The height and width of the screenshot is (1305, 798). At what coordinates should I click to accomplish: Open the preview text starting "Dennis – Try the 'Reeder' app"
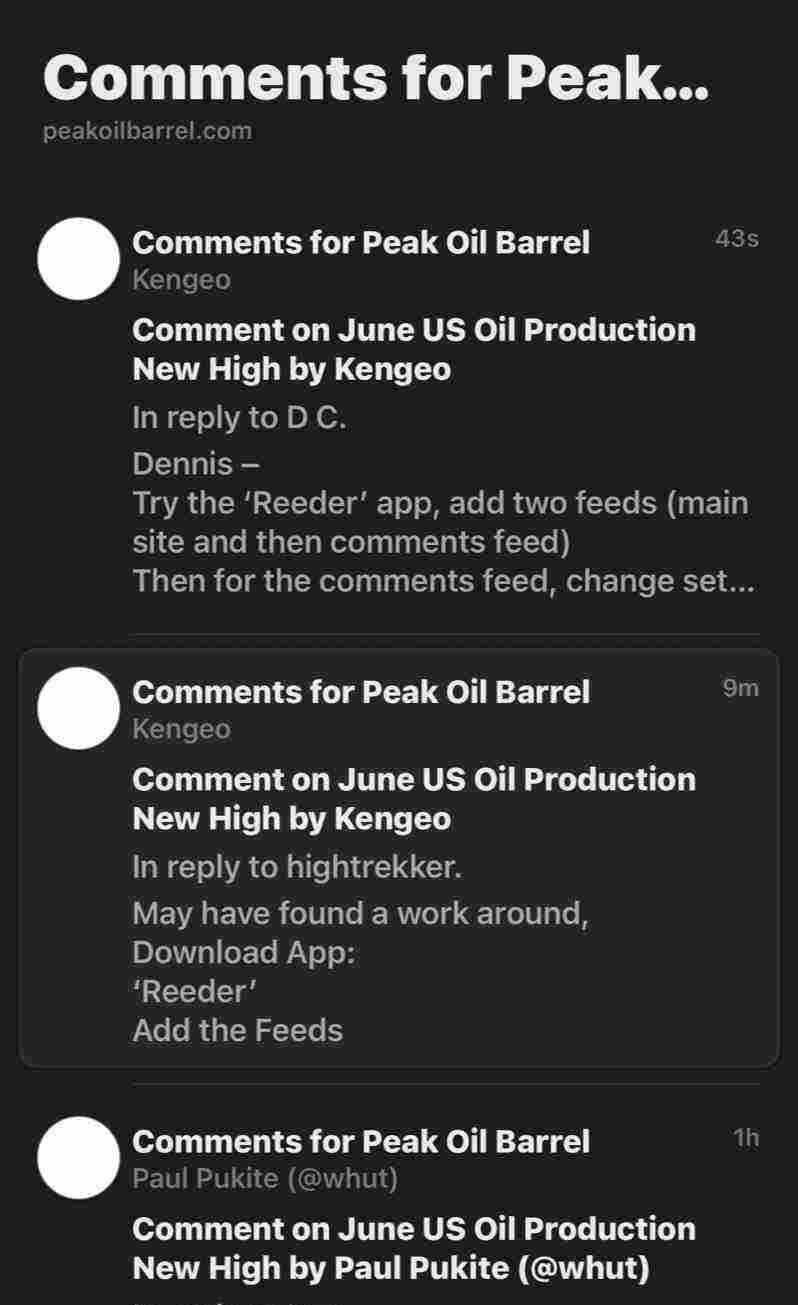(x=440, y=522)
